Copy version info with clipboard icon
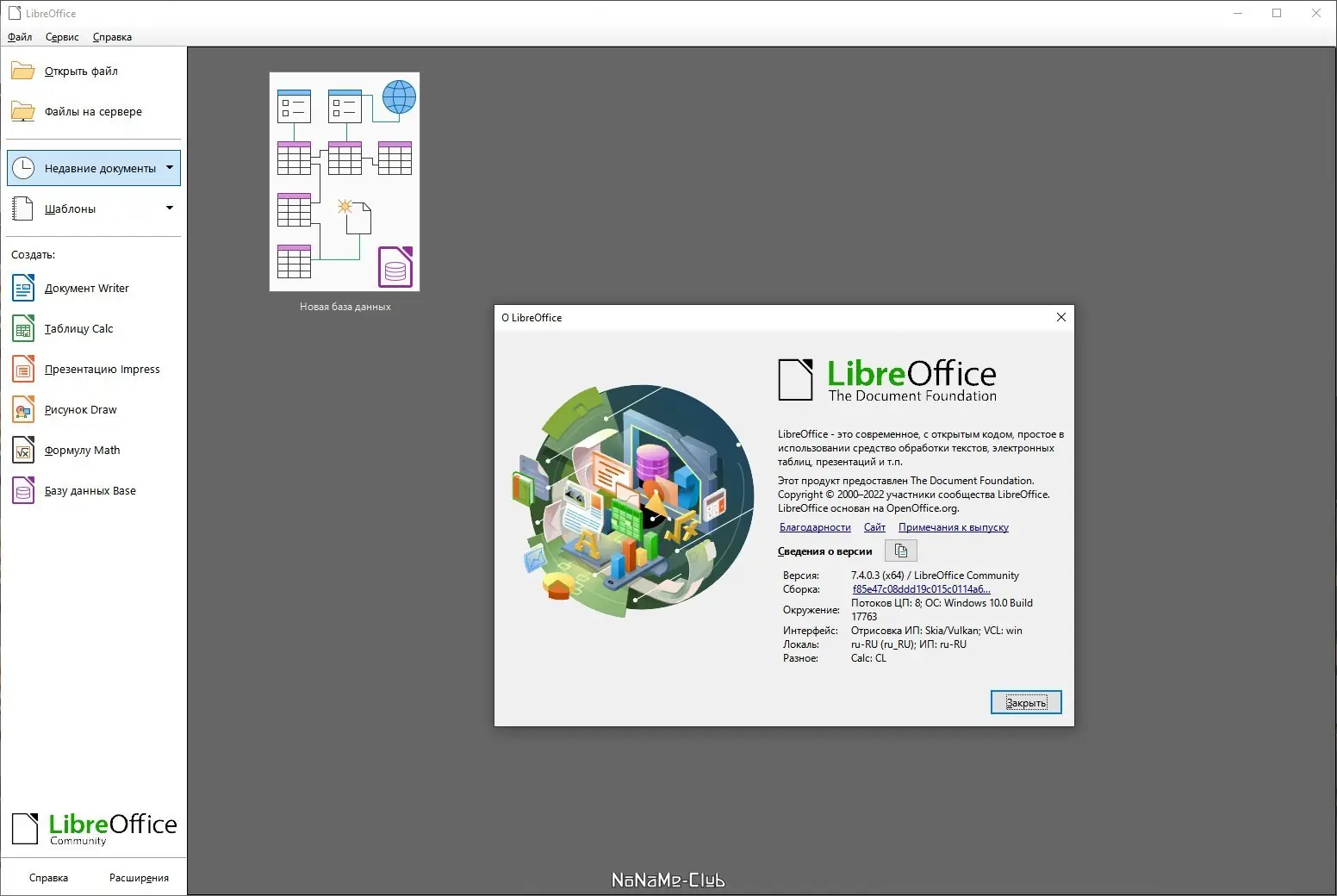The height and width of the screenshot is (896, 1337). 901,551
